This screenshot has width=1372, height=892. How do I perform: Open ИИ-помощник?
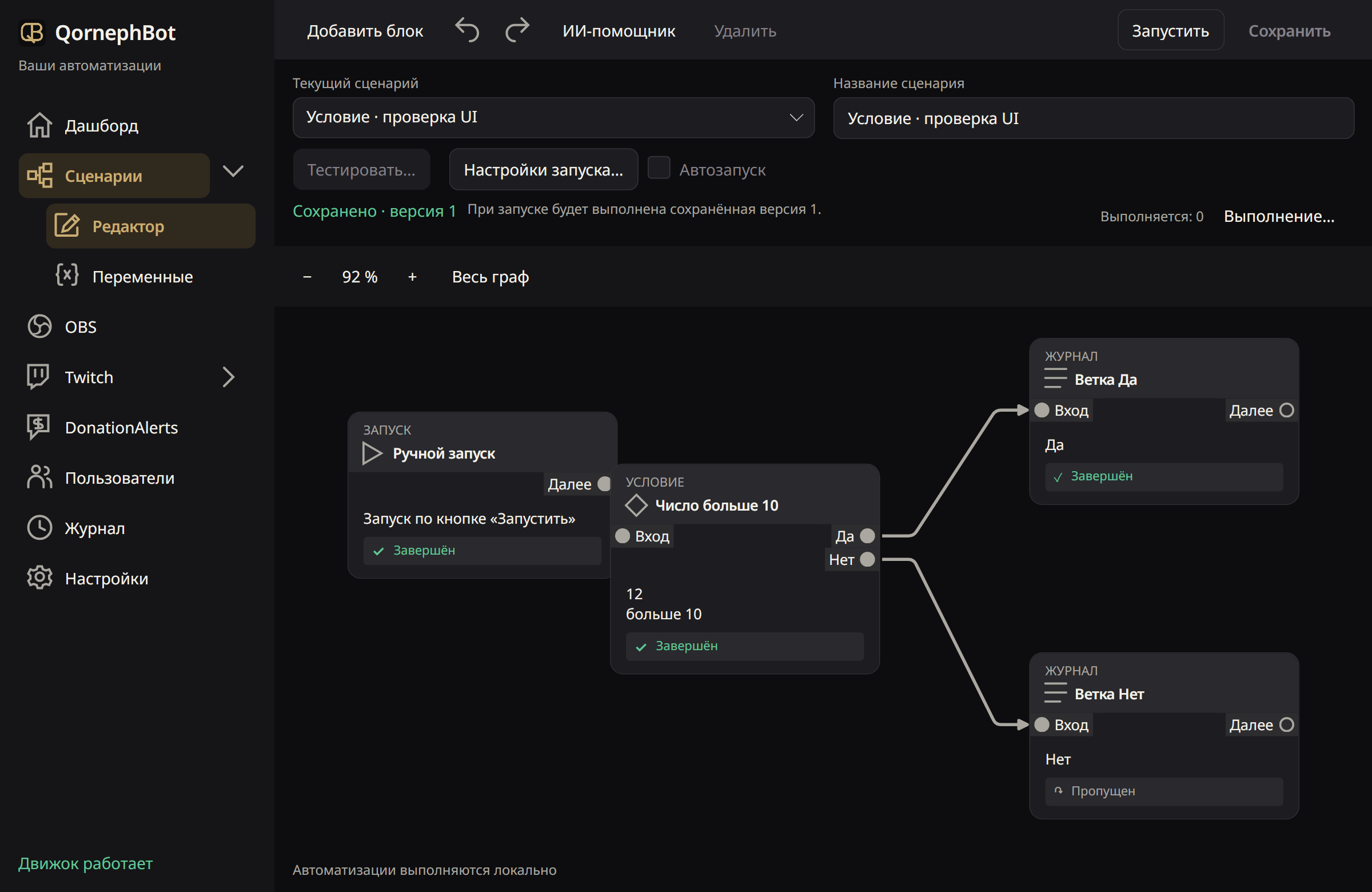coord(619,30)
